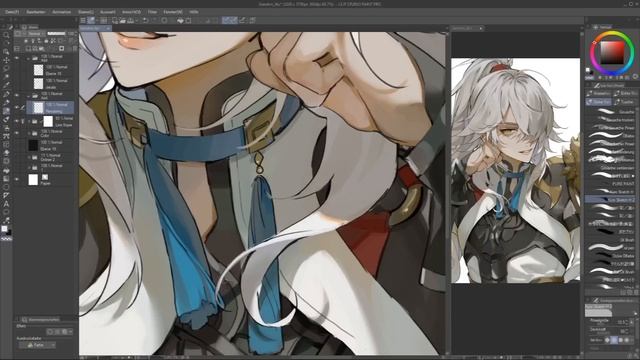Toggle the middle blending mode button in tool property
This screenshot has height=360, width=640.
tap(614, 340)
